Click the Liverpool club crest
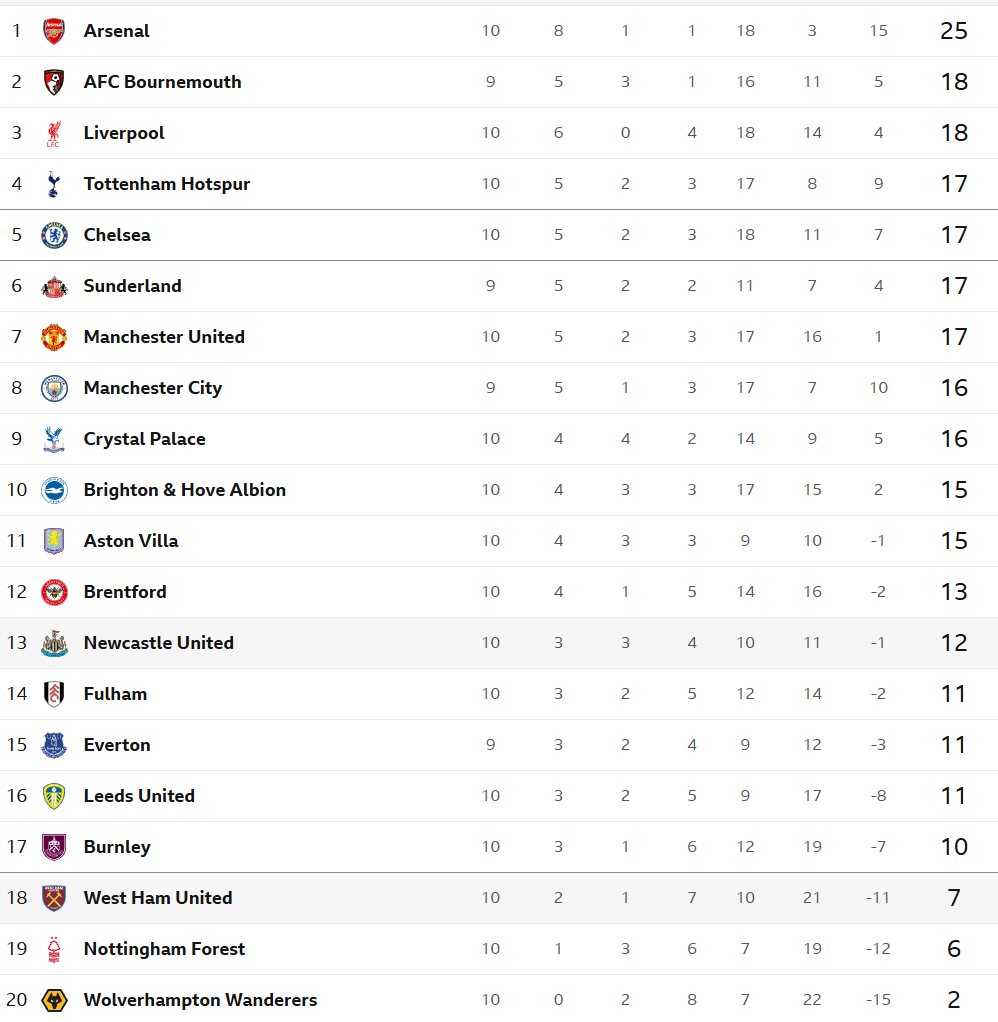This screenshot has width=998, height=1022. coord(54,133)
